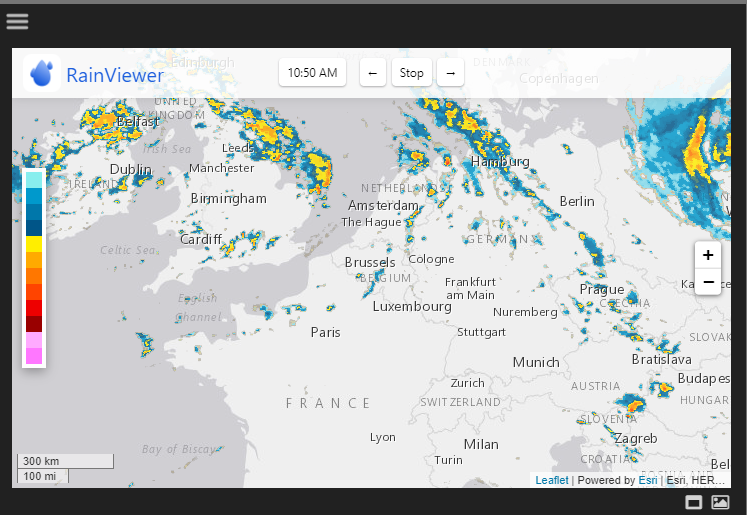Click the Milan city label
This screenshot has height=515, width=747.
point(481,444)
